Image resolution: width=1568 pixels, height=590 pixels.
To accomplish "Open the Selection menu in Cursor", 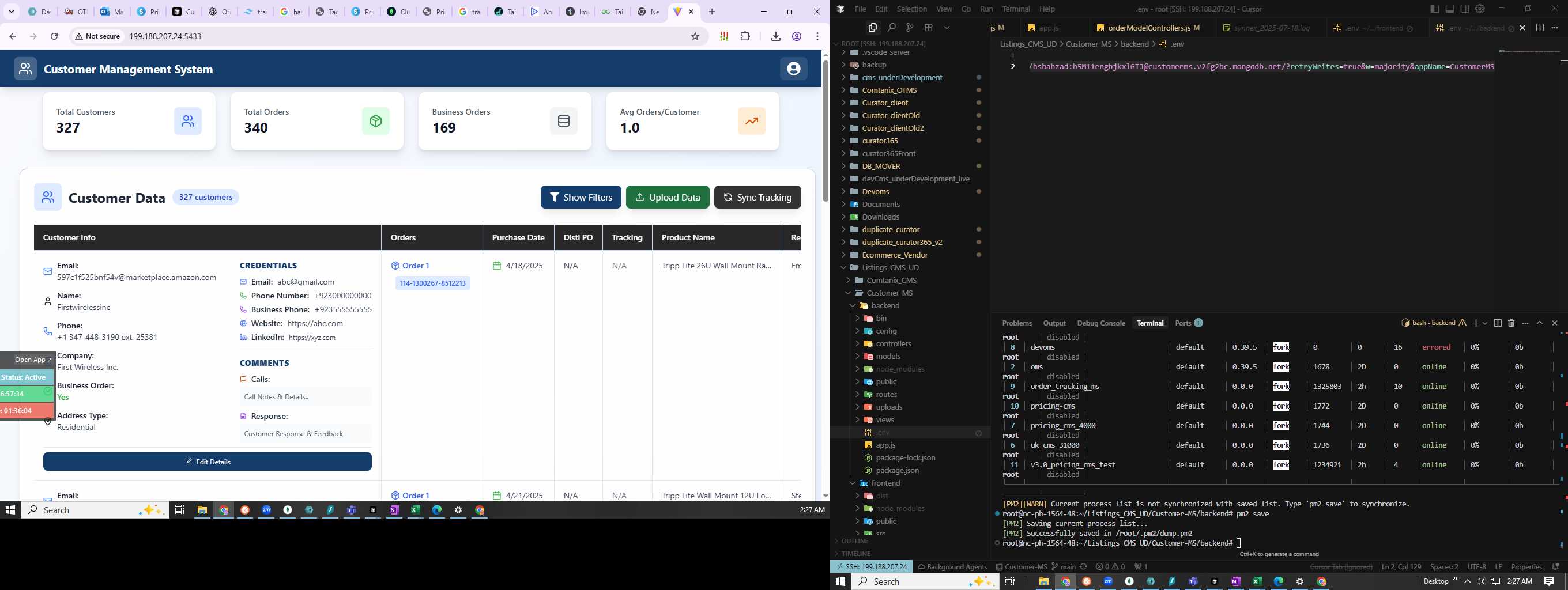I will pyautogui.click(x=912, y=9).
